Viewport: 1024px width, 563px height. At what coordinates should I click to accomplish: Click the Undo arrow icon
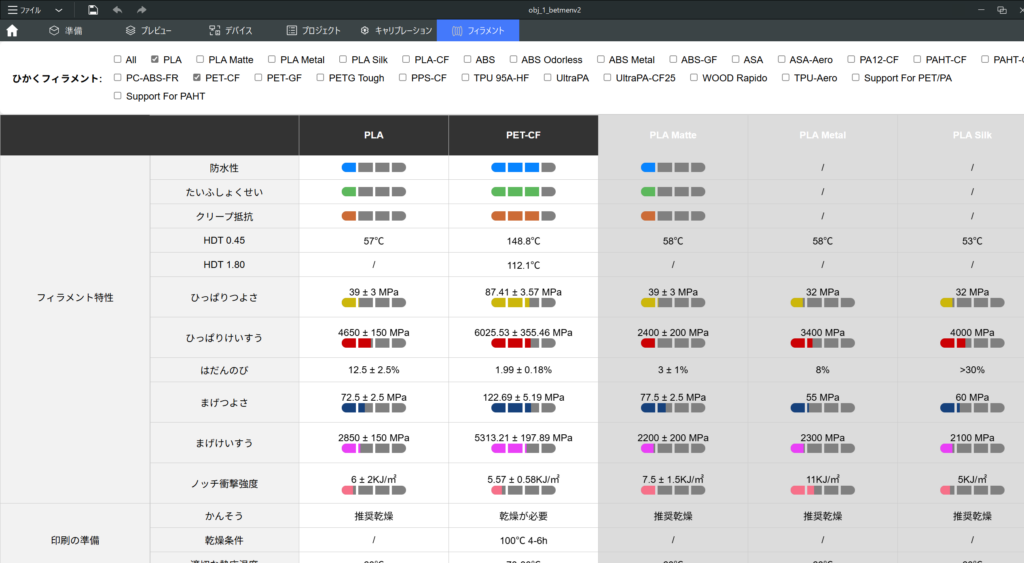pos(118,9)
